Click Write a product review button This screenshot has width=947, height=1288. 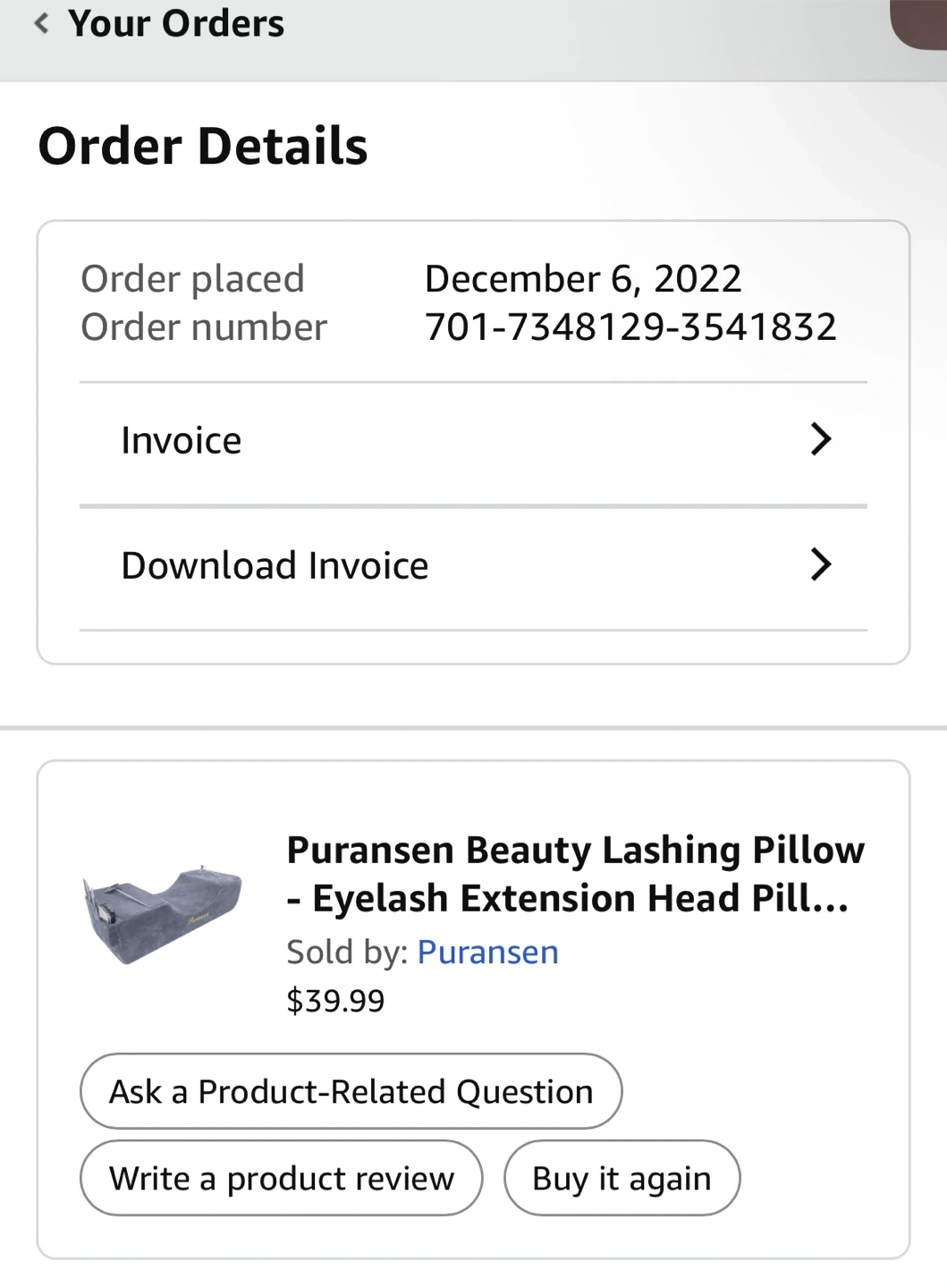point(282,1178)
